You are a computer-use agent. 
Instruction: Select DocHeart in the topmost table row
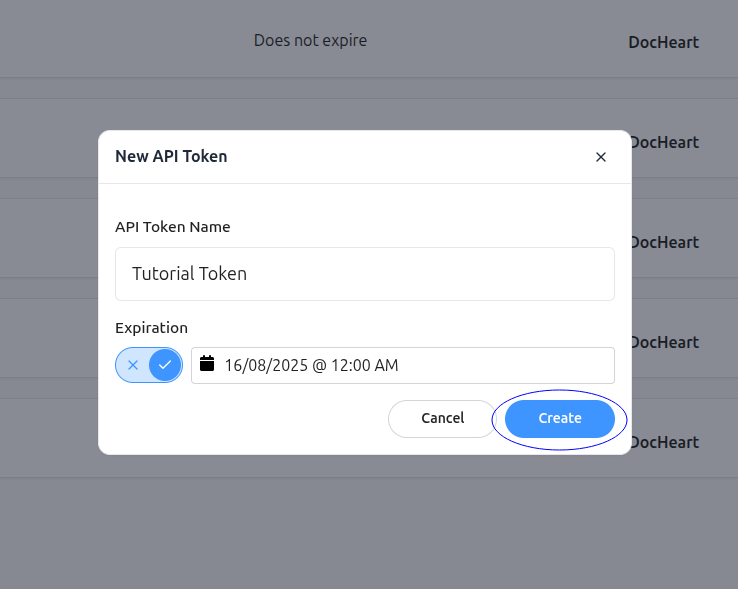point(663,42)
